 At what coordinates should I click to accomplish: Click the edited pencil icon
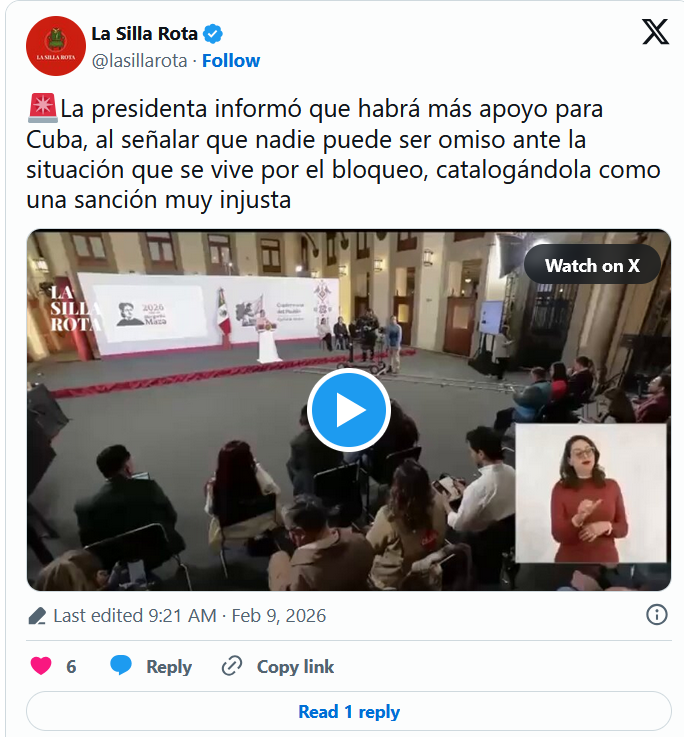37,616
